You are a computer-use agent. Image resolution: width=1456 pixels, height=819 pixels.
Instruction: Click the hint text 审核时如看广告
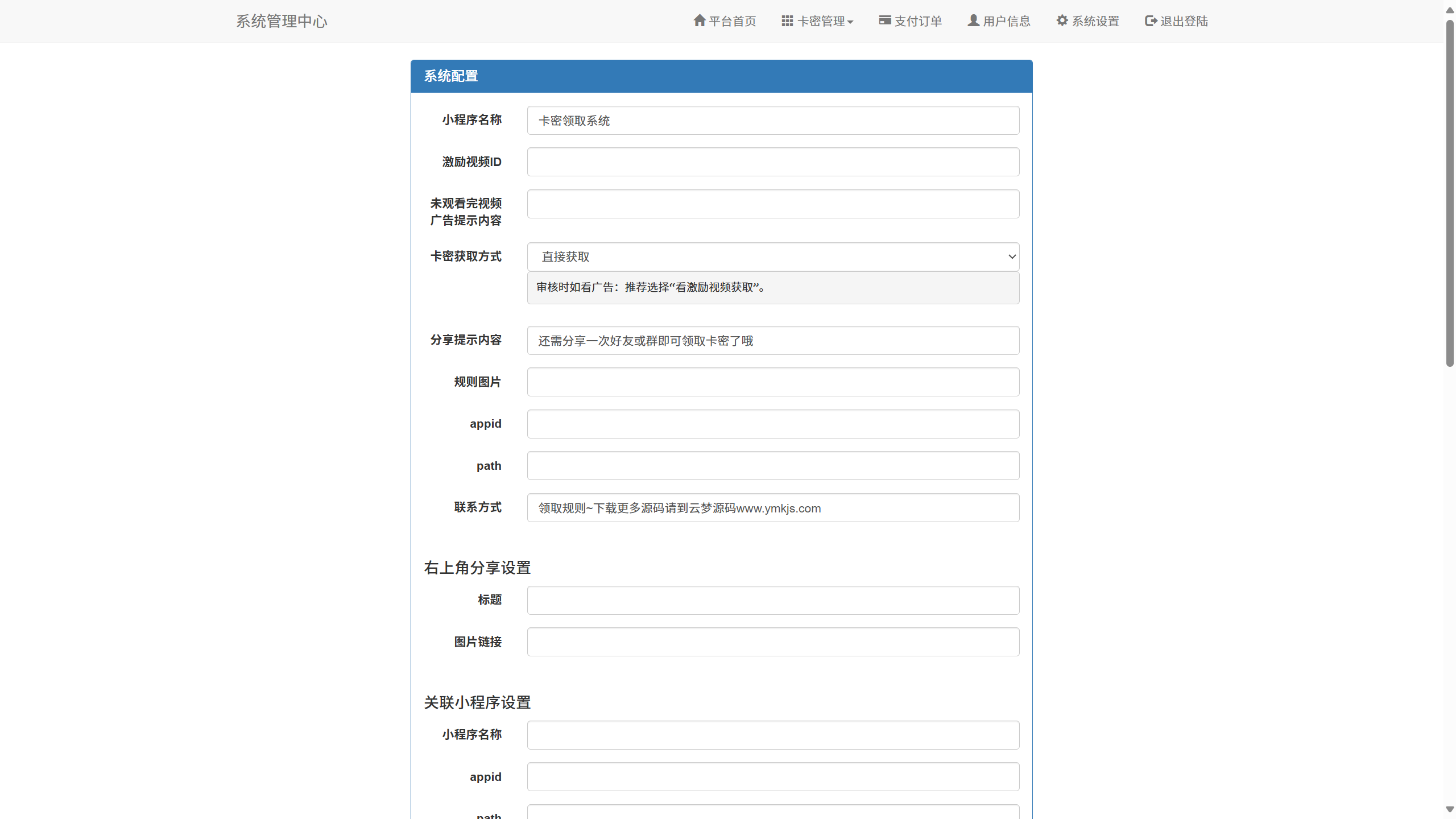(652, 287)
